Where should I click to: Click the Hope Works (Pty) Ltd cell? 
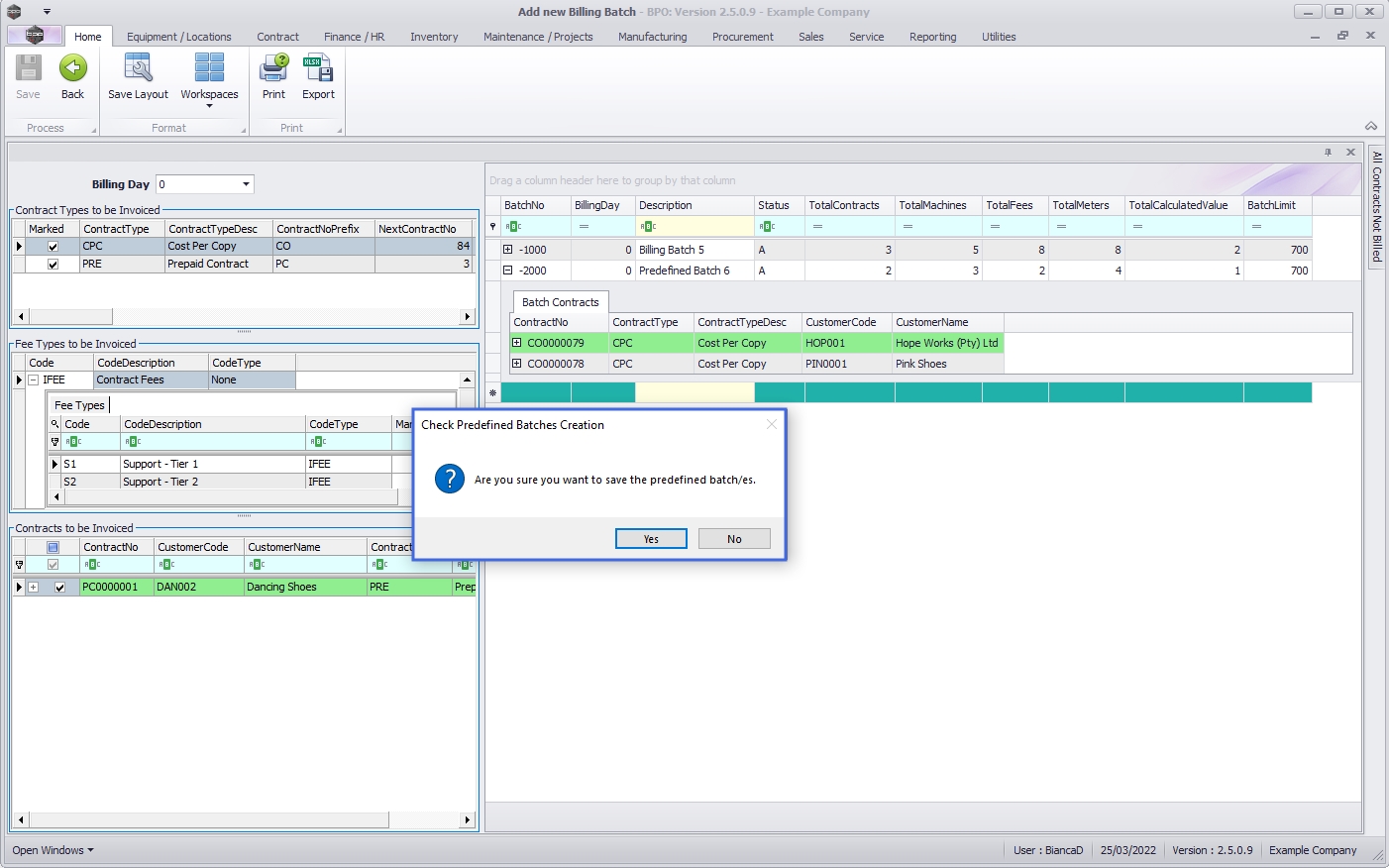[x=947, y=343]
